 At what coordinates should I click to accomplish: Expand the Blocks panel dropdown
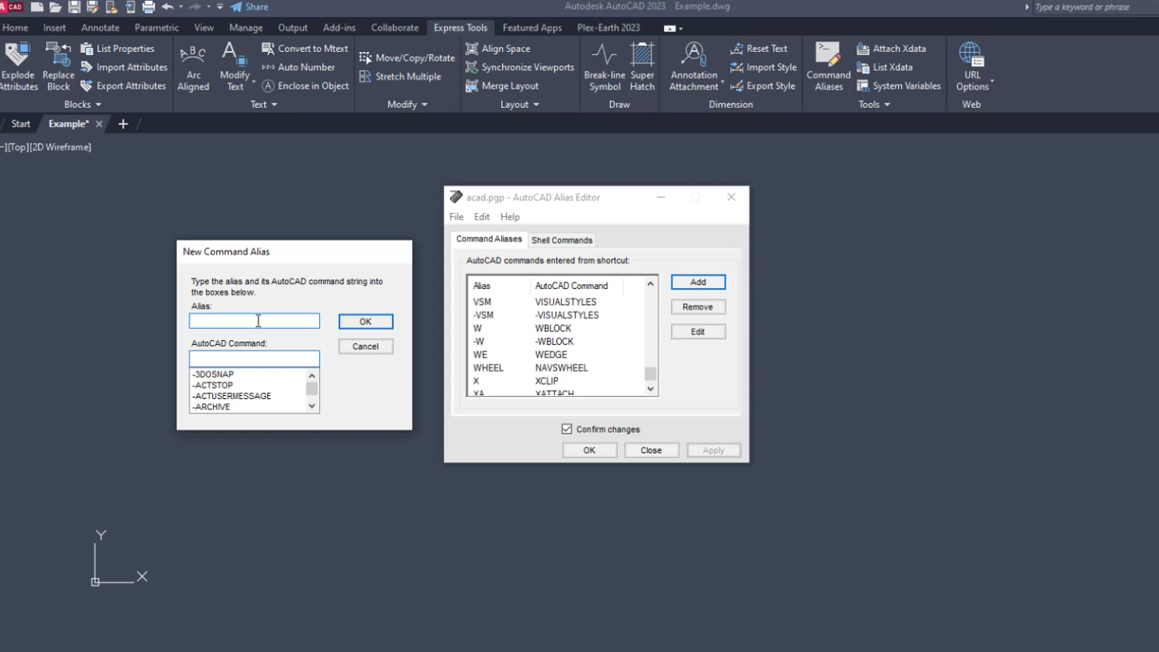click(x=82, y=105)
